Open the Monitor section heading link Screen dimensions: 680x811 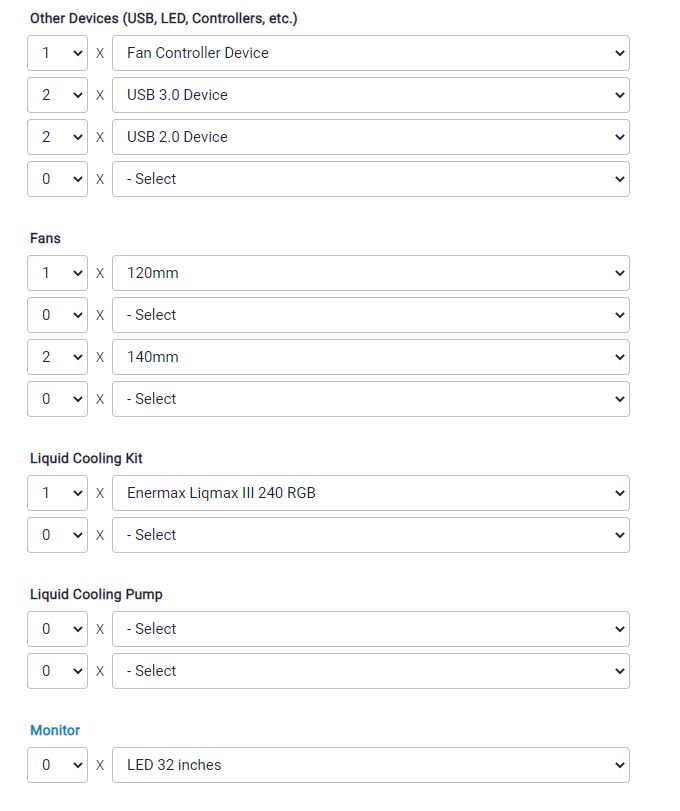click(55, 730)
